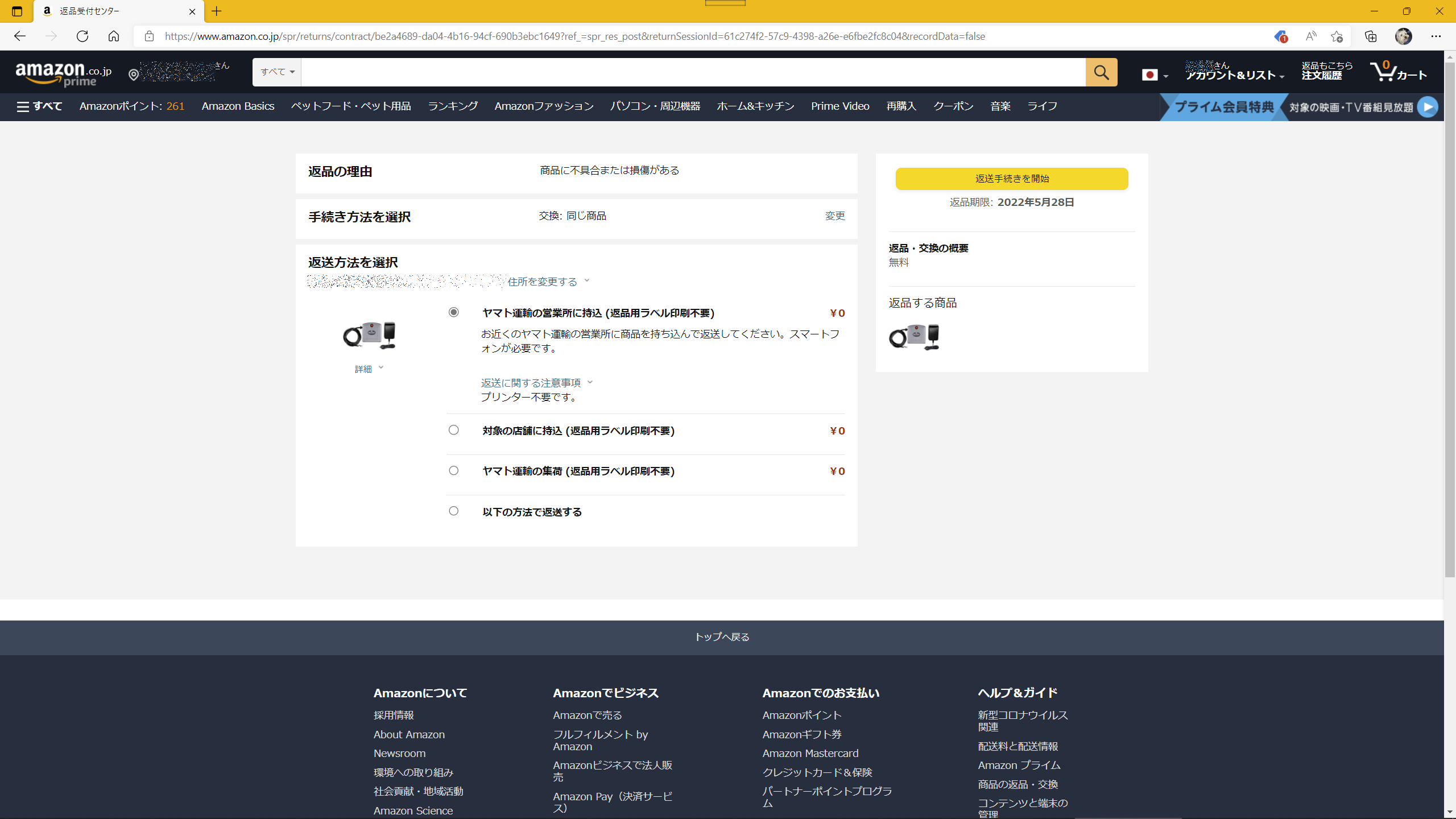Viewport: 1456px width, 819px height.
Task: Open 音楽 nav item
Action: point(1000,106)
